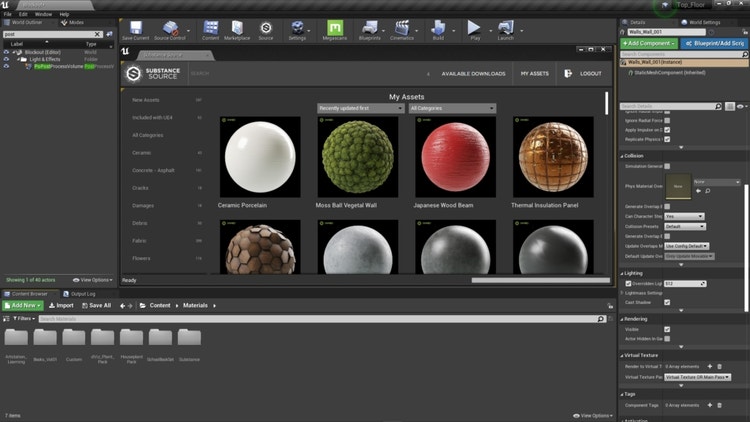This screenshot has height=422, width=750.
Task: Click the Phys Material Override swatch thumbnail
Action: tap(677, 186)
